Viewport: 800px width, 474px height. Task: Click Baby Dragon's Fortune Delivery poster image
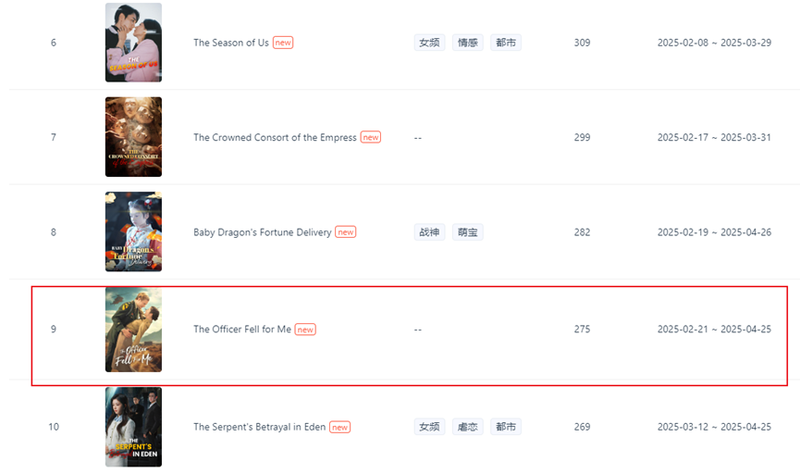[x=133, y=232]
